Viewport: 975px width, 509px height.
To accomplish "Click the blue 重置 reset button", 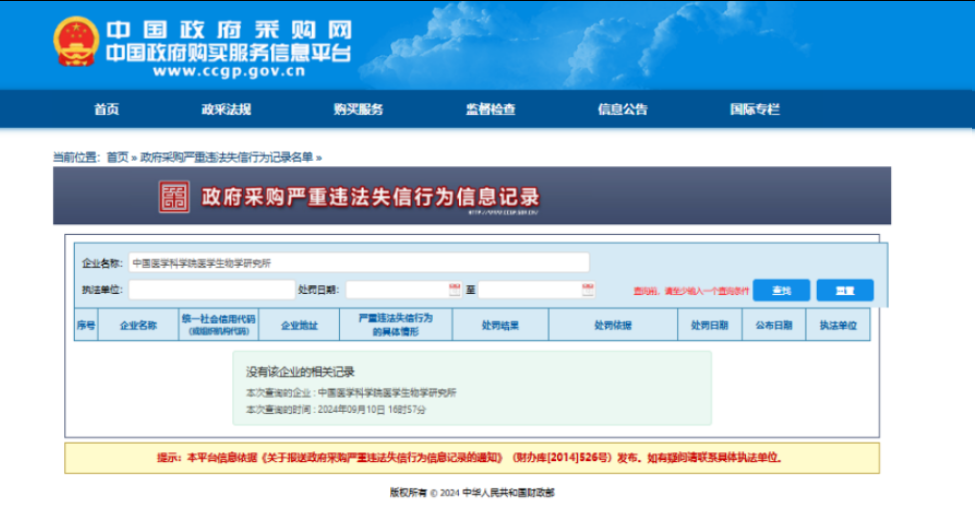I will coord(845,290).
